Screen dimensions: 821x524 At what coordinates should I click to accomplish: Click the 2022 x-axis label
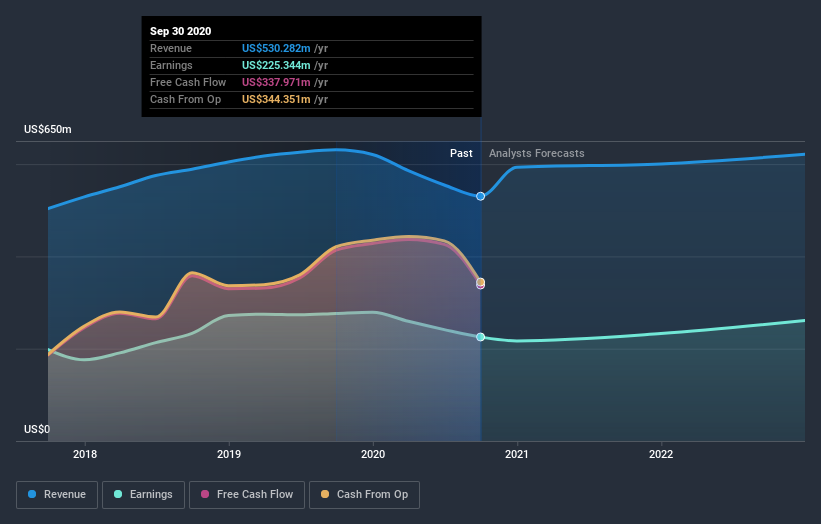[661, 454]
